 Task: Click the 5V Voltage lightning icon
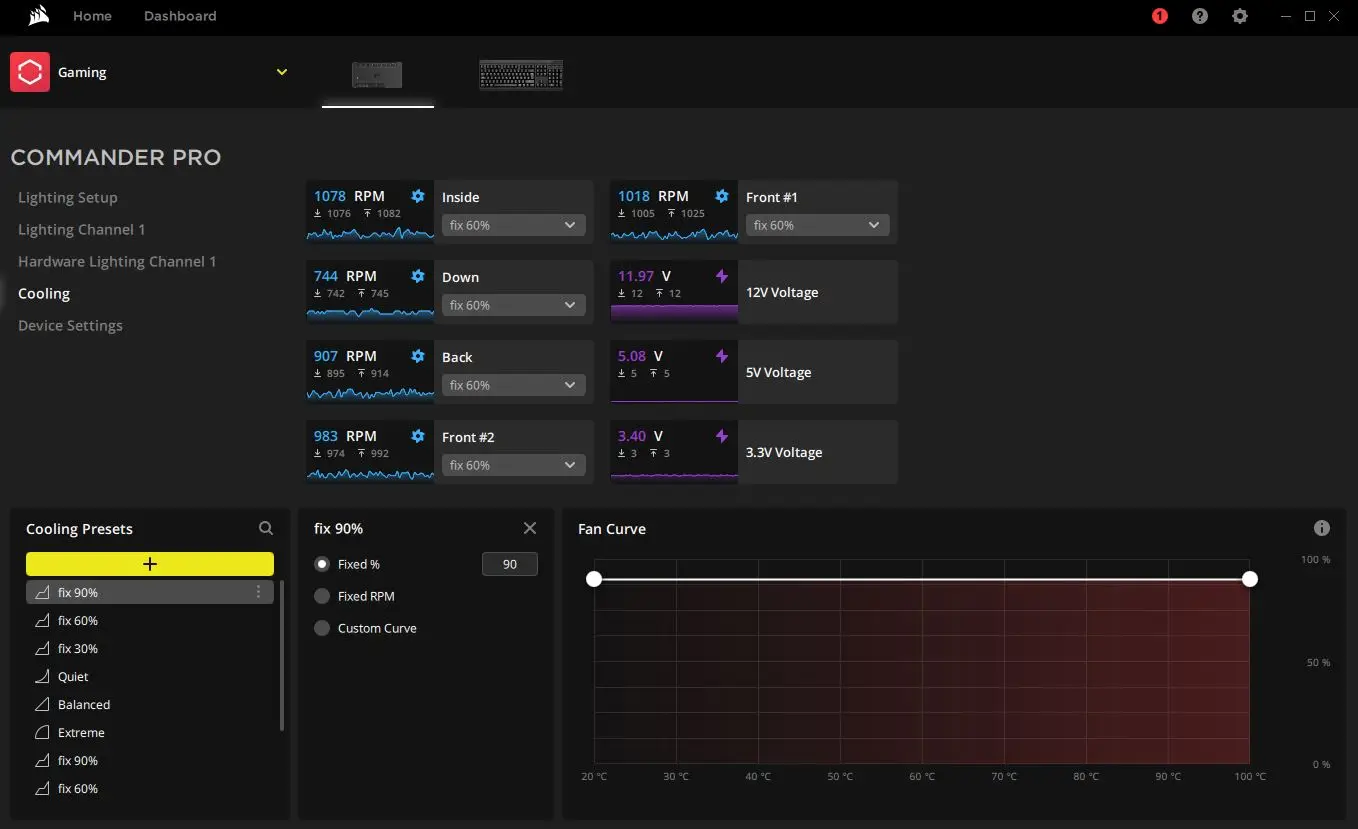tap(722, 356)
